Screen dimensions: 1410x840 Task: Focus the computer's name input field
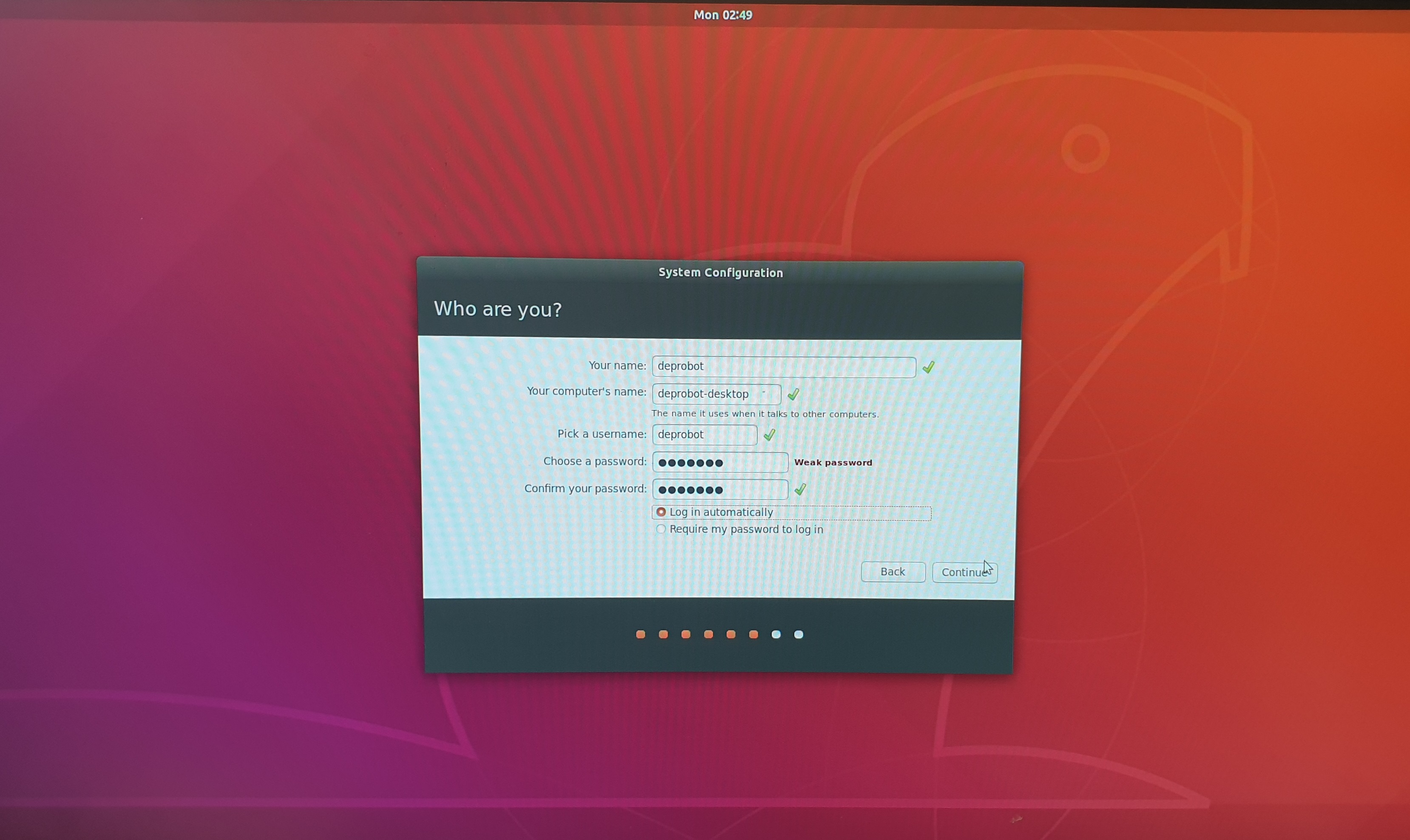pos(716,394)
